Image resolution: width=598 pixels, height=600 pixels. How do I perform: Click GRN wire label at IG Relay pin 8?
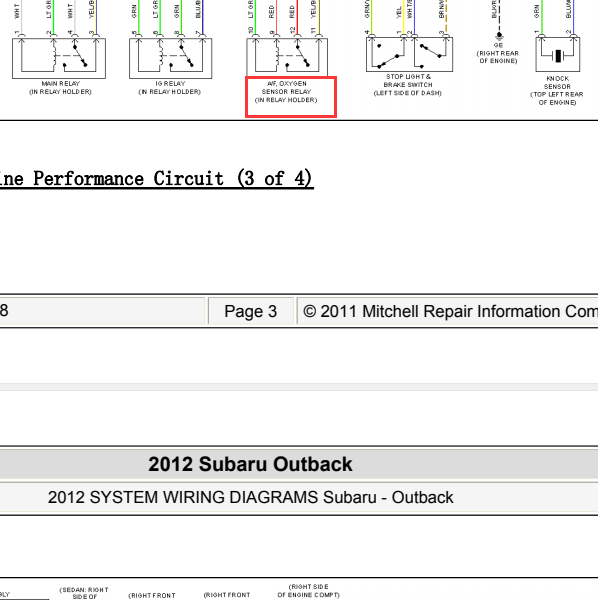176,11
